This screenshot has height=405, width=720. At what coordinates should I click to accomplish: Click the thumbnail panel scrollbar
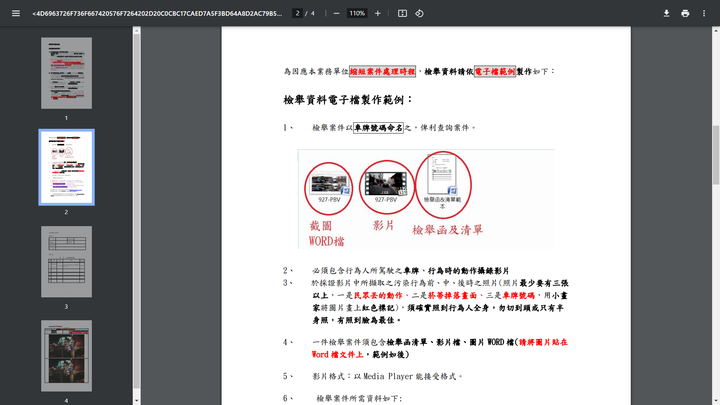pyautogui.click(x=136, y=211)
